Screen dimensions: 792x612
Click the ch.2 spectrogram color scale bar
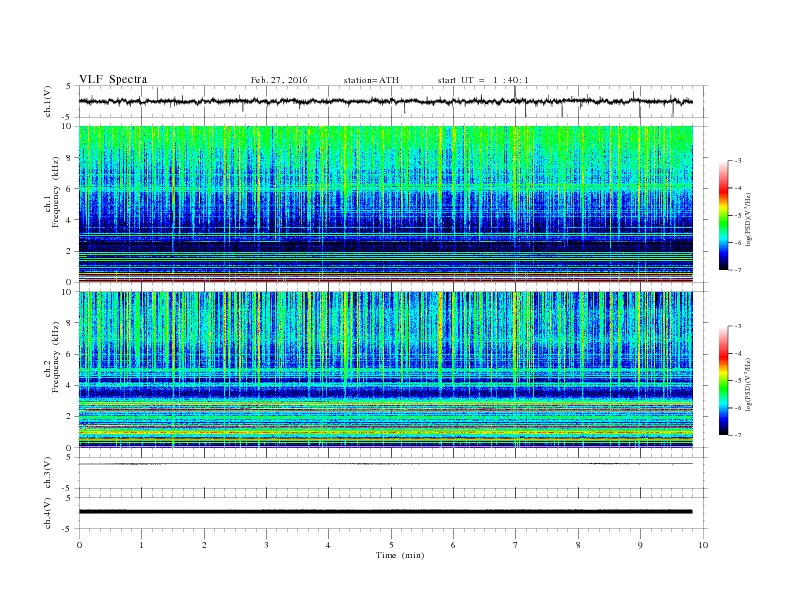[723, 380]
